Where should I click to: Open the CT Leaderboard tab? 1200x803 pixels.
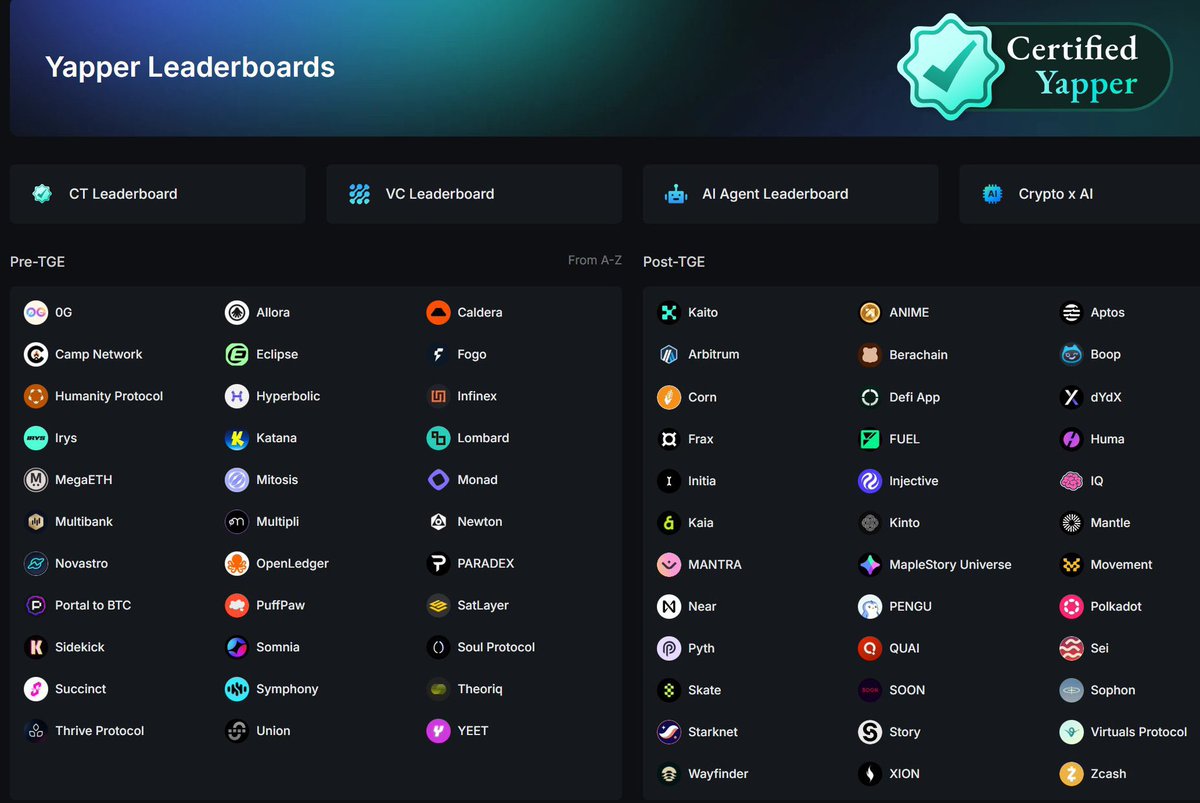tap(157, 194)
